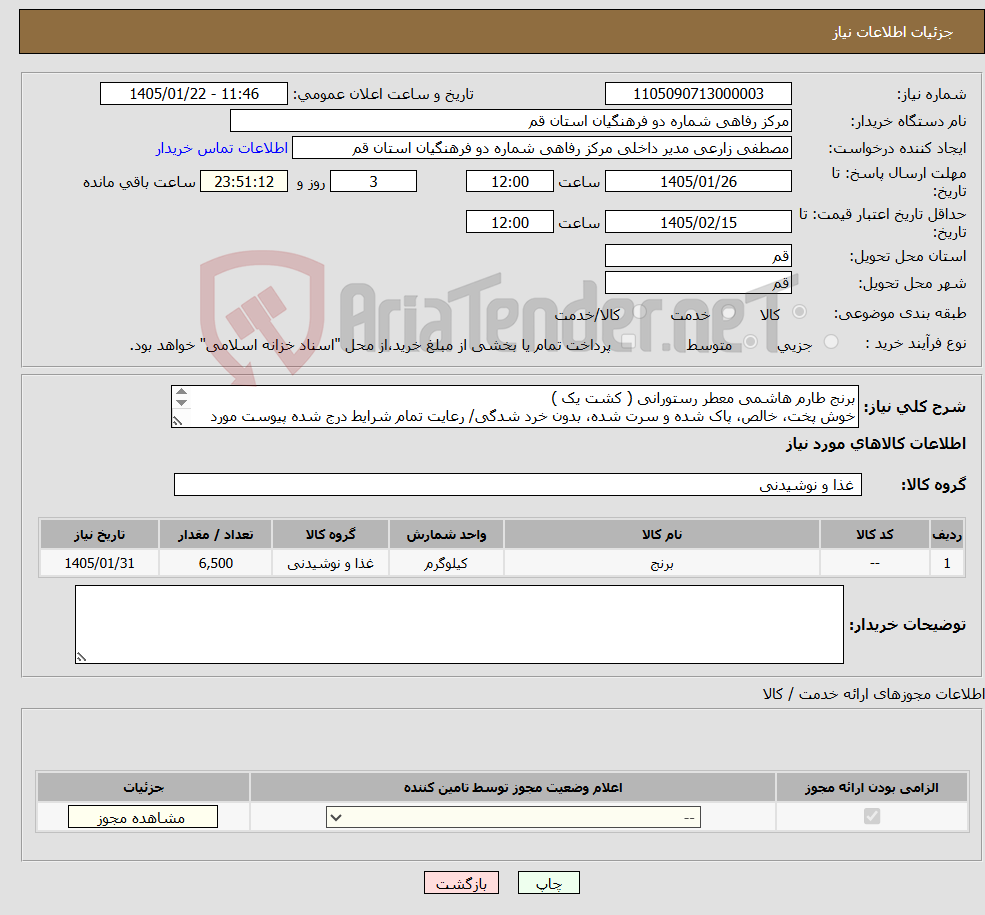This screenshot has height=915, width=985.
Task: Click the مشاهده مجوز button
Action: coord(143,817)
